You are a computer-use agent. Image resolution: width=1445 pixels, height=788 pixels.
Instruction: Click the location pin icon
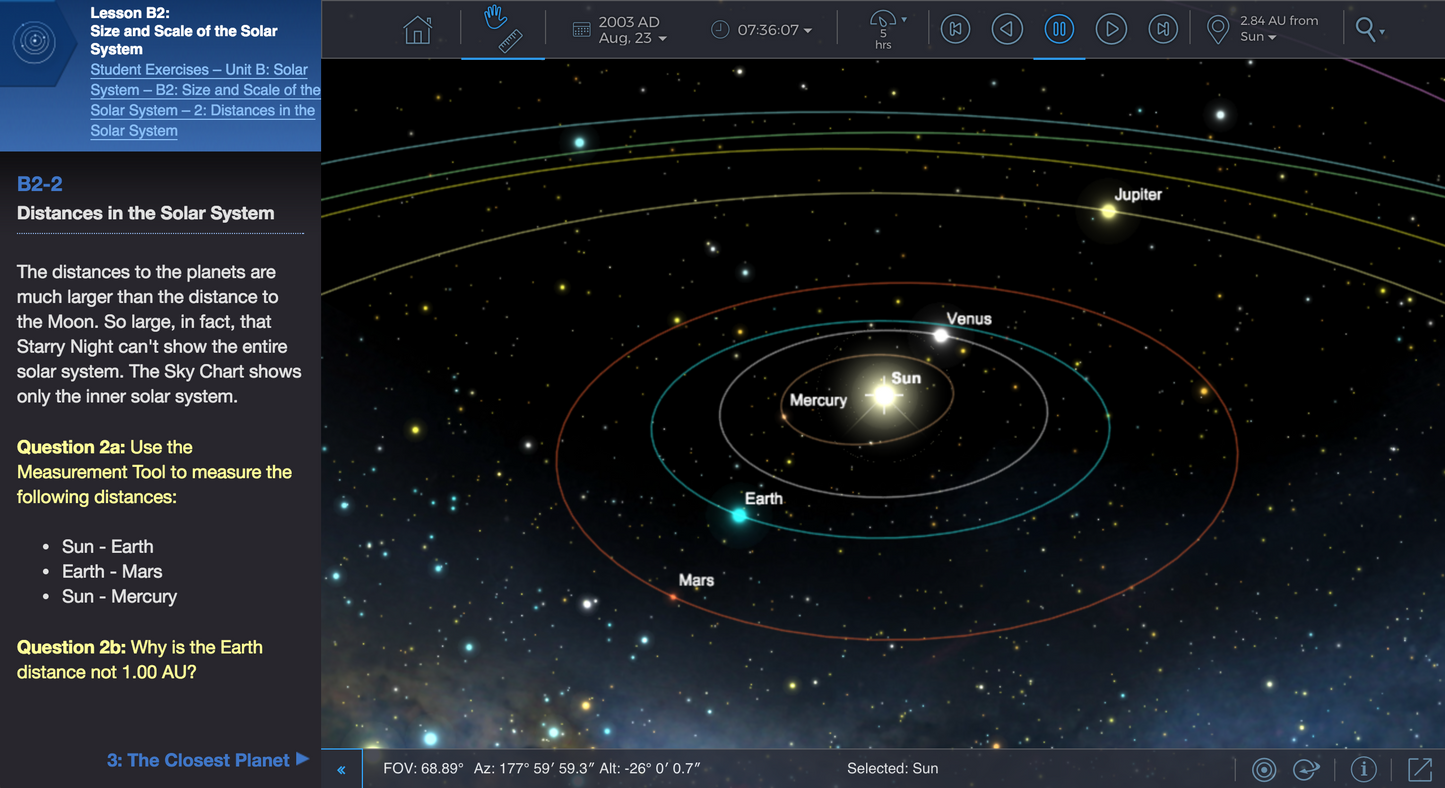pos(1217,29)
